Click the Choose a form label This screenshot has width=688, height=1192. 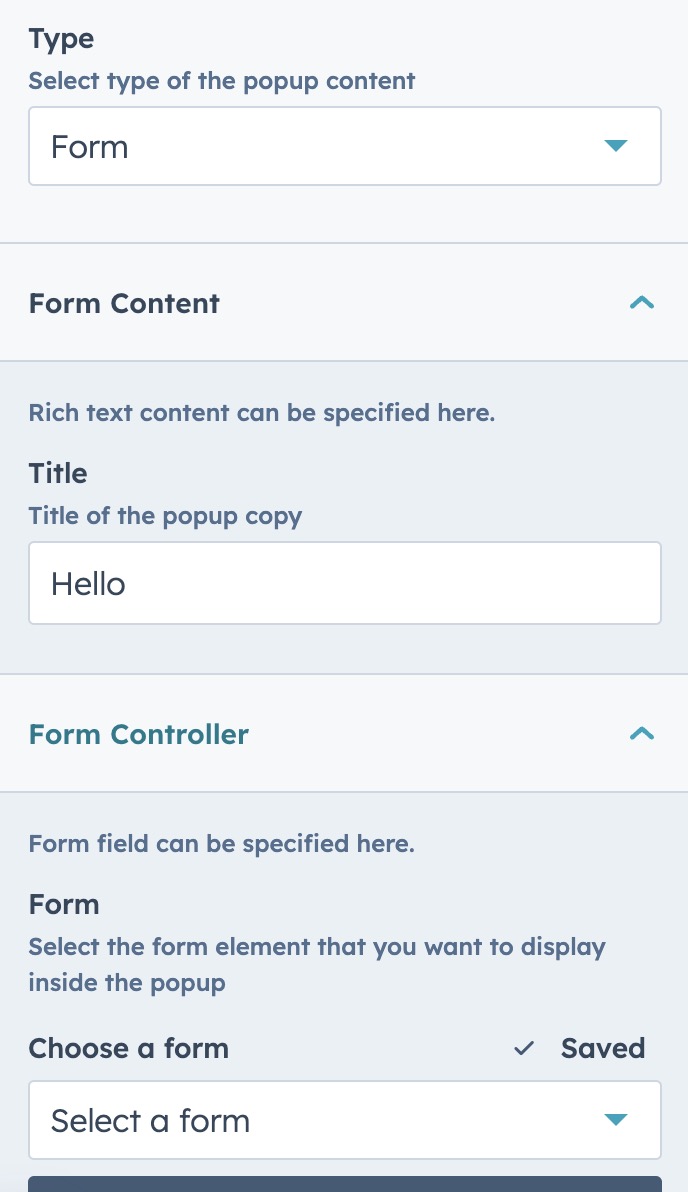(128, 1048)
